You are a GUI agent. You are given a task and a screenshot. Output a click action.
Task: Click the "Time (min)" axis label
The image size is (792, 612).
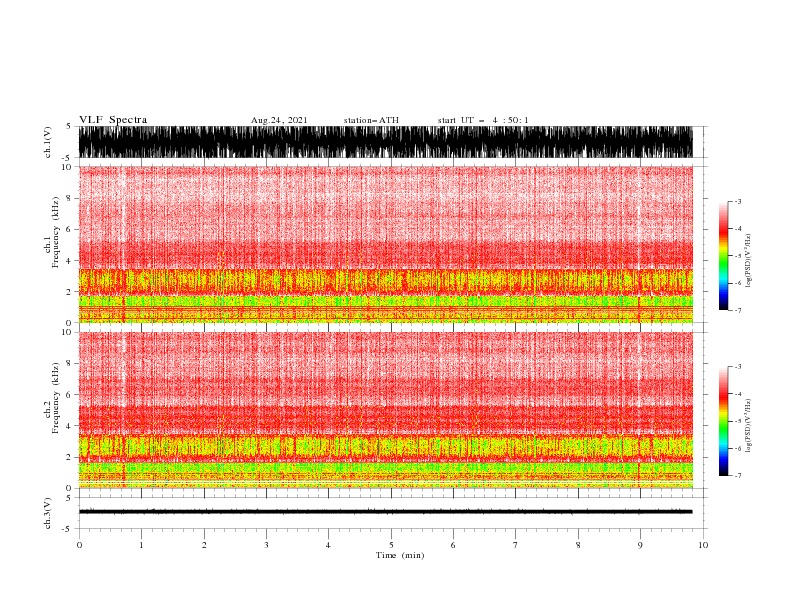click(400, 555)
